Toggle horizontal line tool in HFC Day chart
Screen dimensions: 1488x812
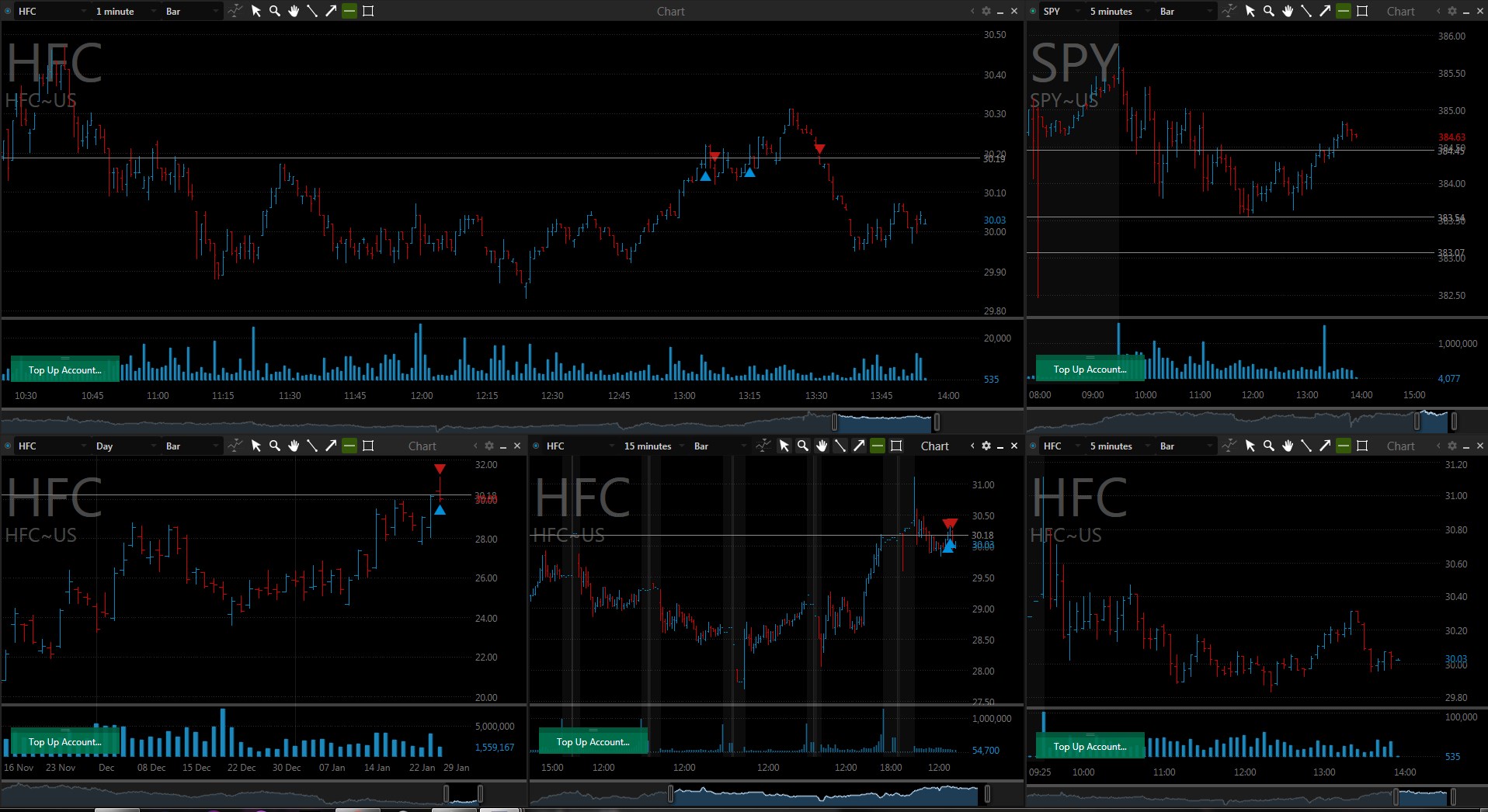pyautogui.click(x=349, y=446)
